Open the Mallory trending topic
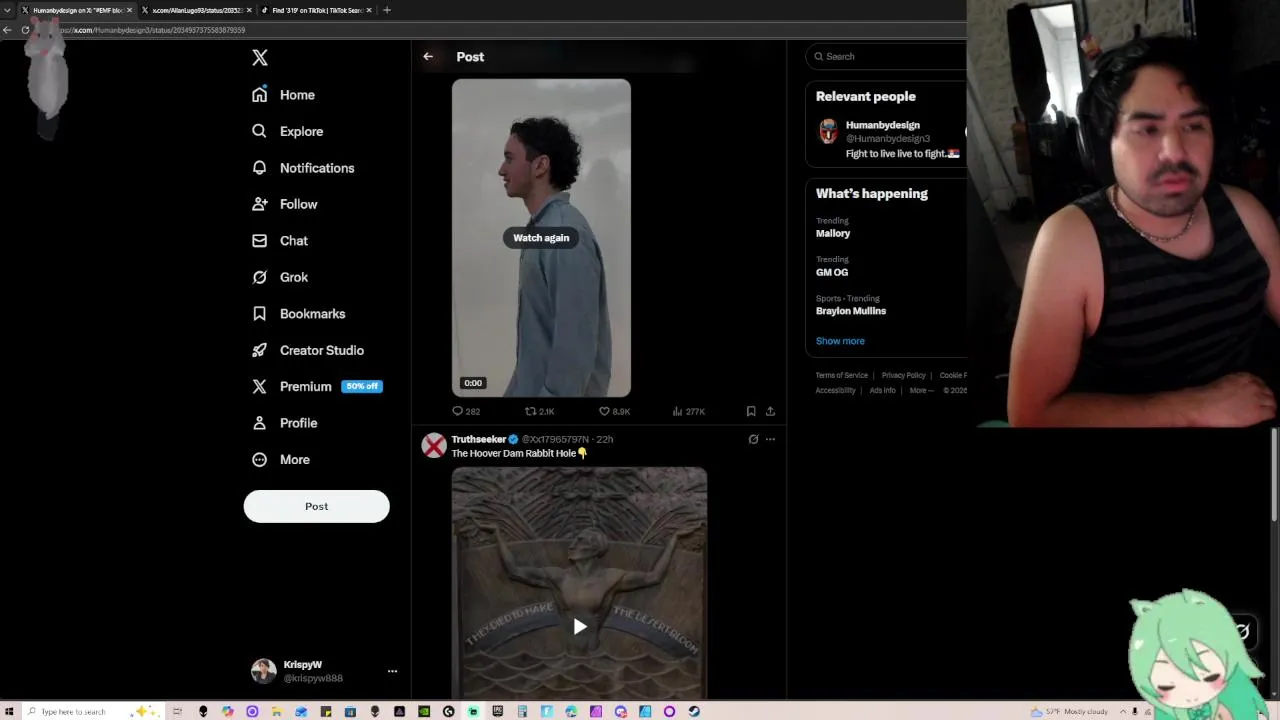The width and height of the screenshot is (1280, 720). pos(833,233)
